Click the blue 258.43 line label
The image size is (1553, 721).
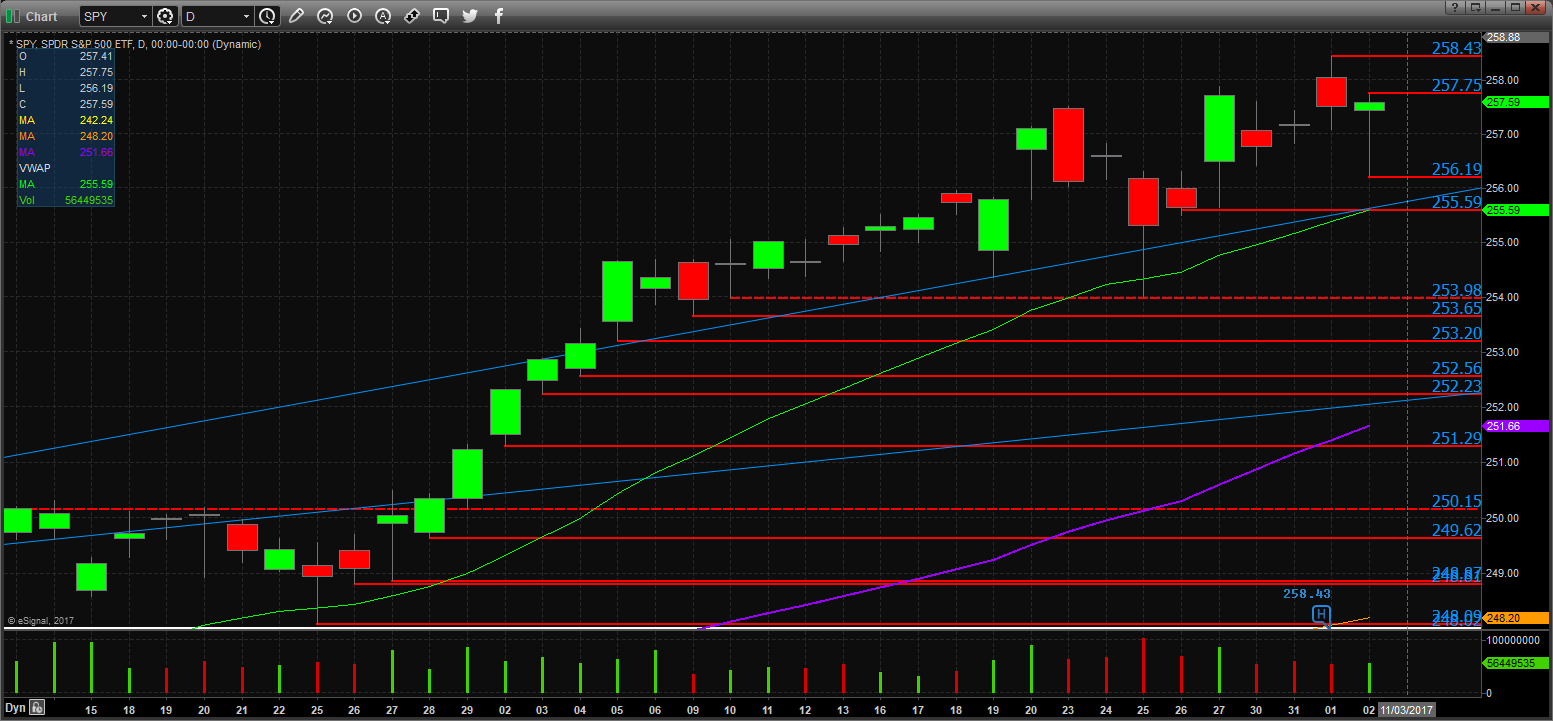click(1457, 48)
